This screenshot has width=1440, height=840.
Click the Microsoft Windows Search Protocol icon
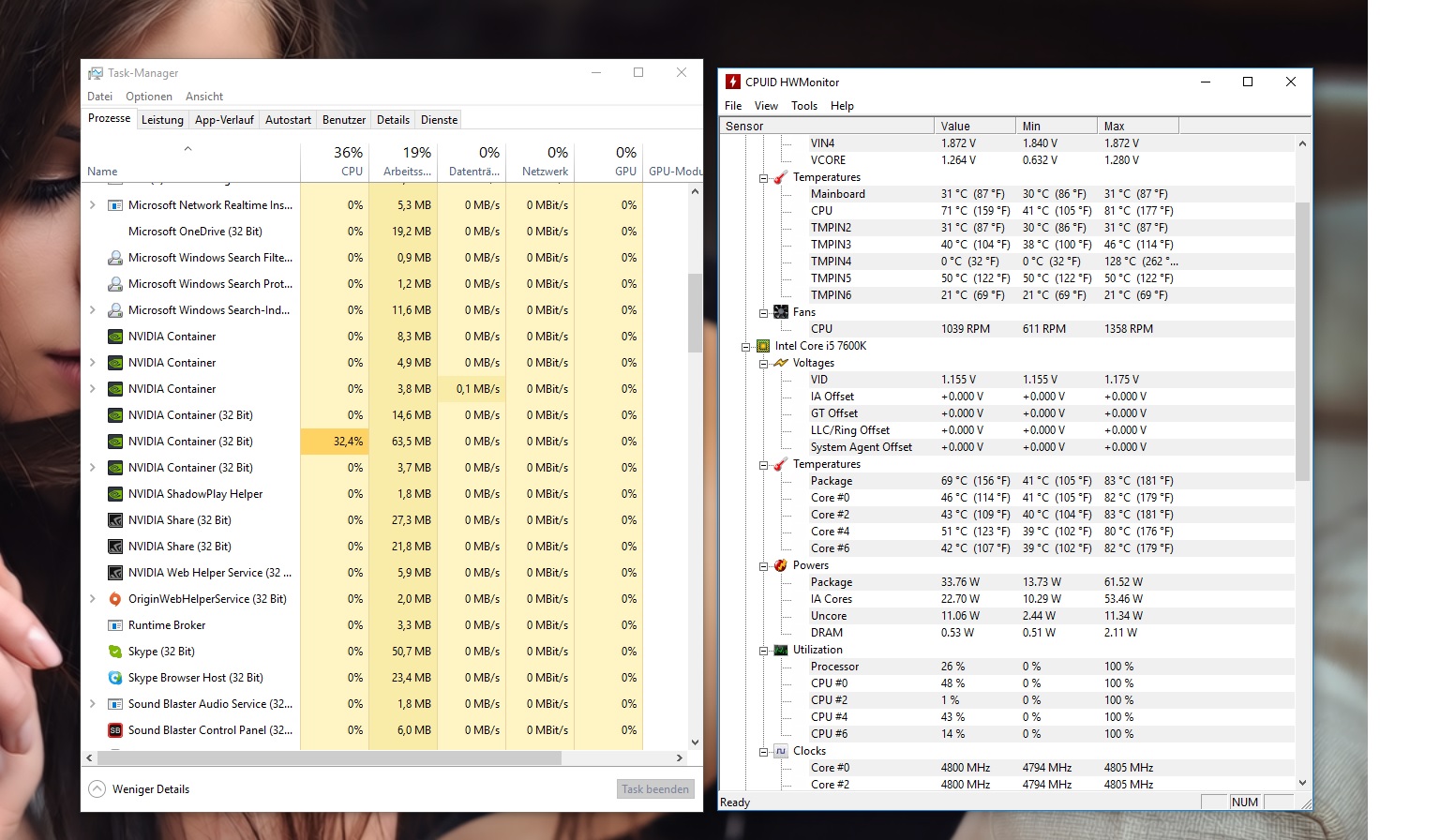115,284
